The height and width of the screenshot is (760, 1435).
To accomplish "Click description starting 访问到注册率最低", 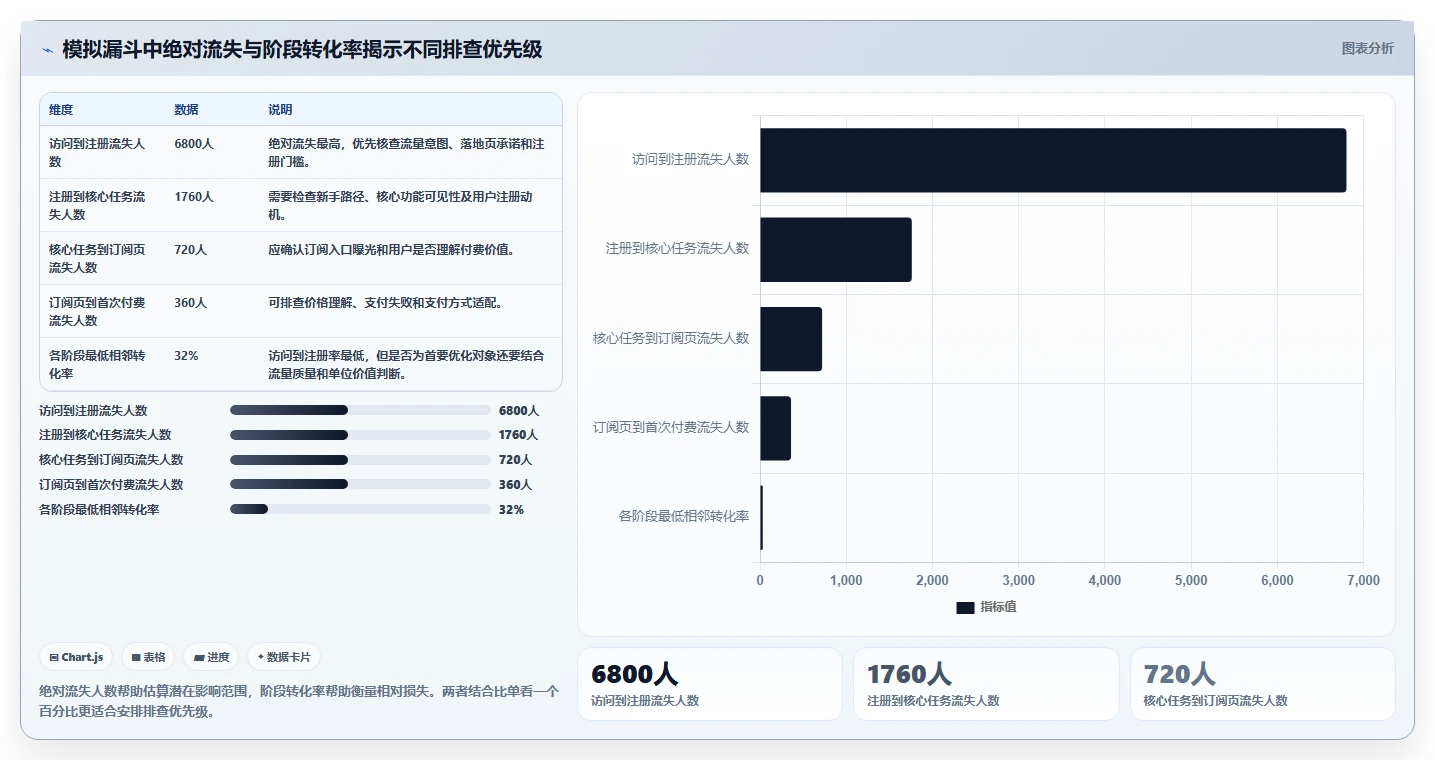I will coord(407,365).
